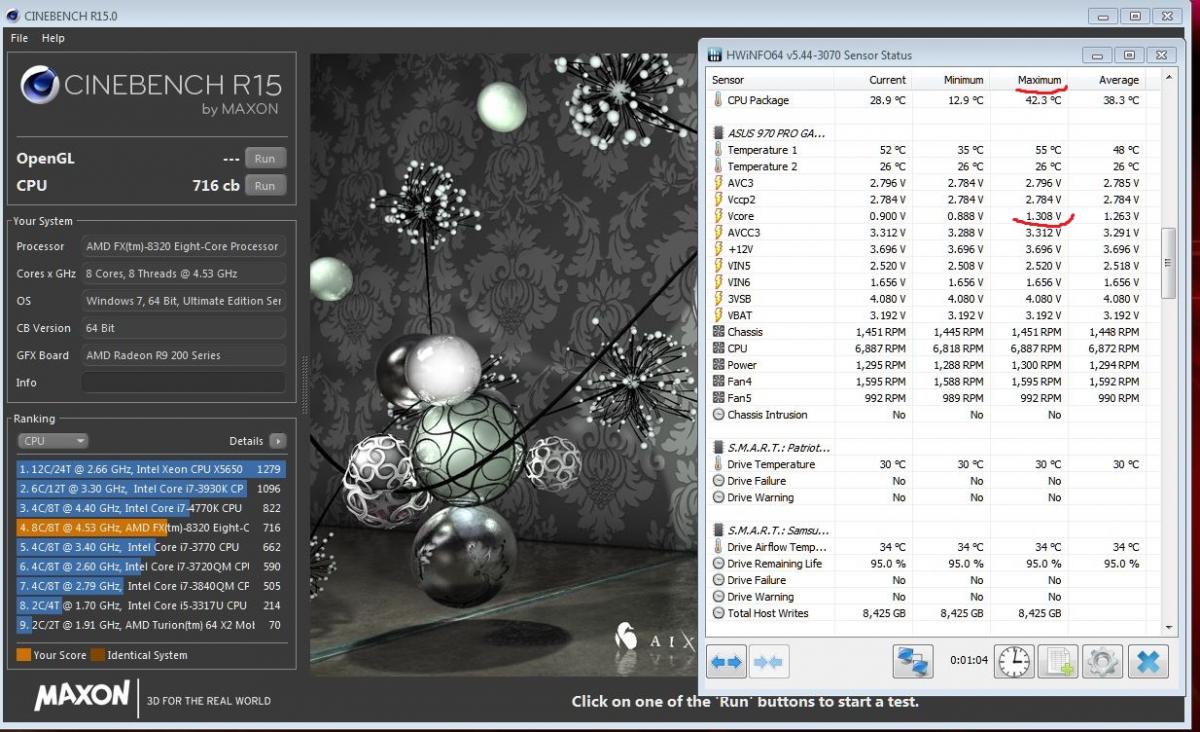The height and width of the screenshot is (732, 1200).
Task: Click the Sensor column header
Action: (x=770, y=80)
